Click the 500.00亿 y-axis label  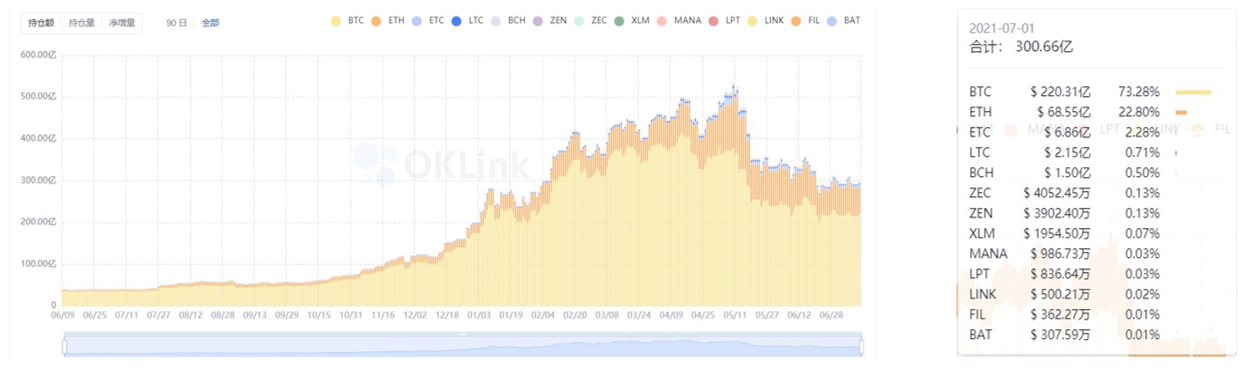[38, 96]
